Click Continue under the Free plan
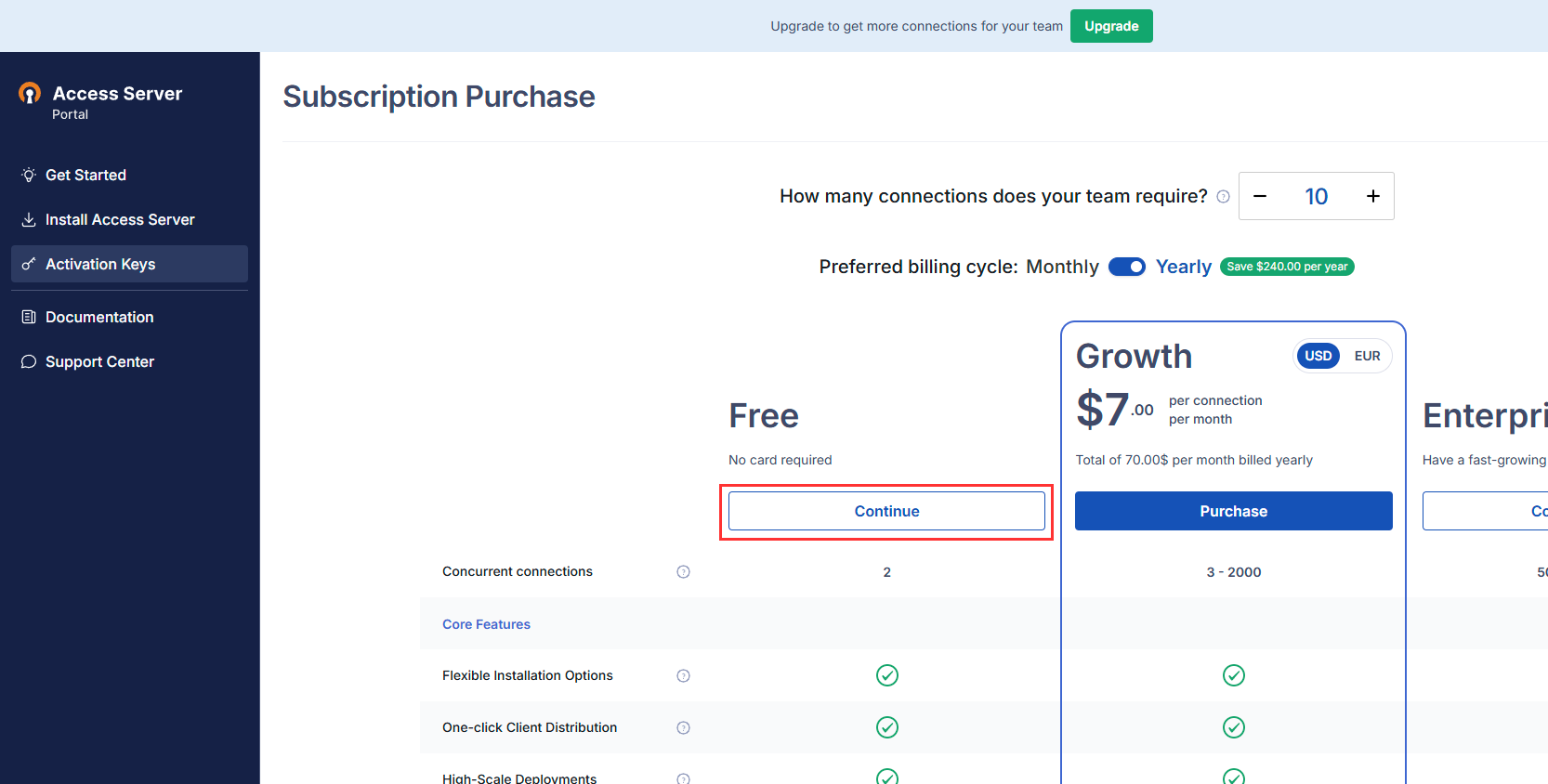This screenshot has width=1548, height=784. click(886, 511)
